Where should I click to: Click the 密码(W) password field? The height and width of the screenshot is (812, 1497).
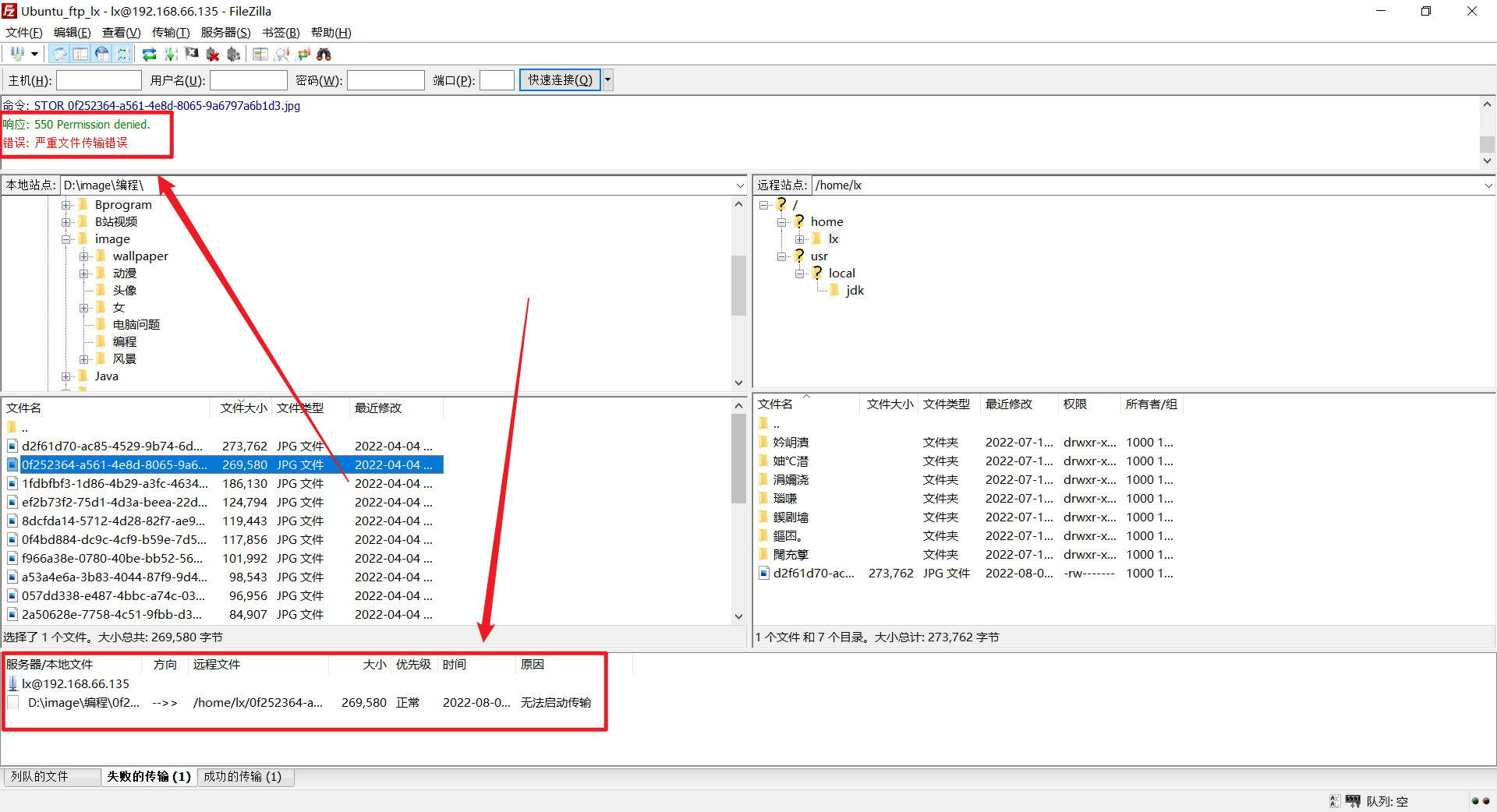[x=386, y=80]
